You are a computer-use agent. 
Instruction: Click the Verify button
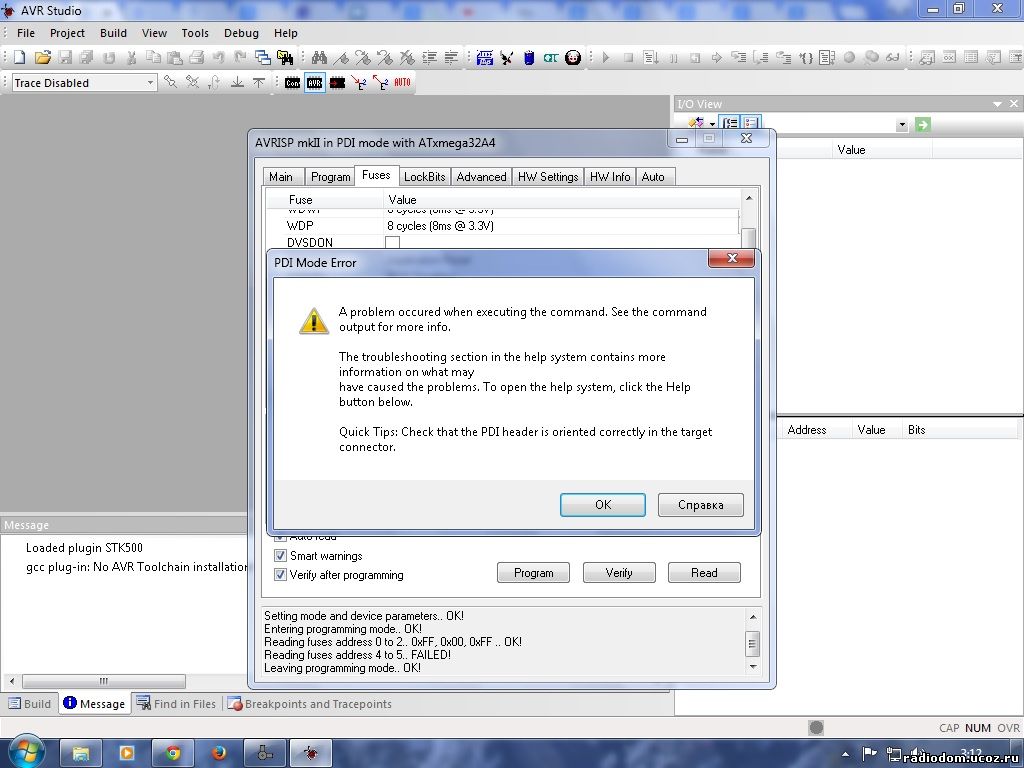tap(619, 573)
